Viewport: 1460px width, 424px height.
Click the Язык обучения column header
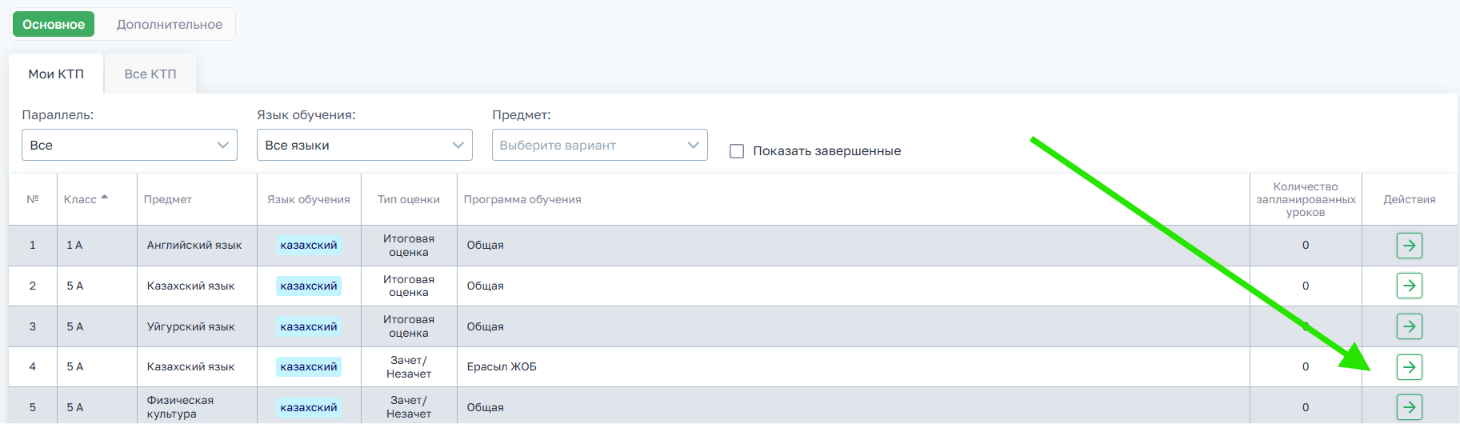point(309,199)
